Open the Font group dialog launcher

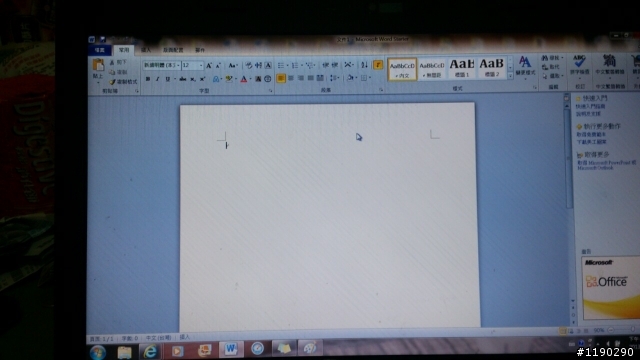coord(270,91)
